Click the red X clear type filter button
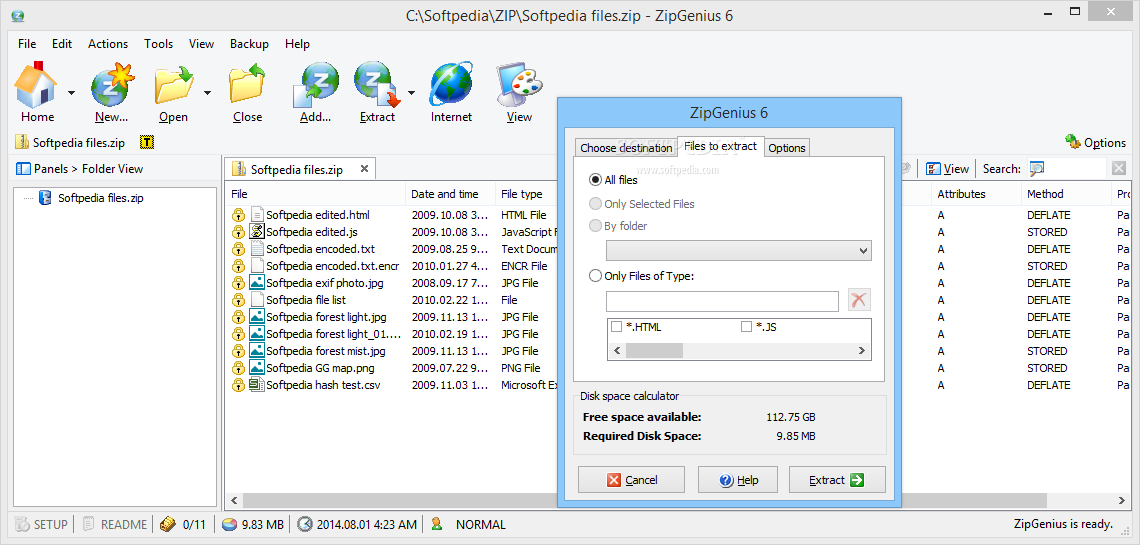The image size is (1140, 545). (x=859, y=300)
